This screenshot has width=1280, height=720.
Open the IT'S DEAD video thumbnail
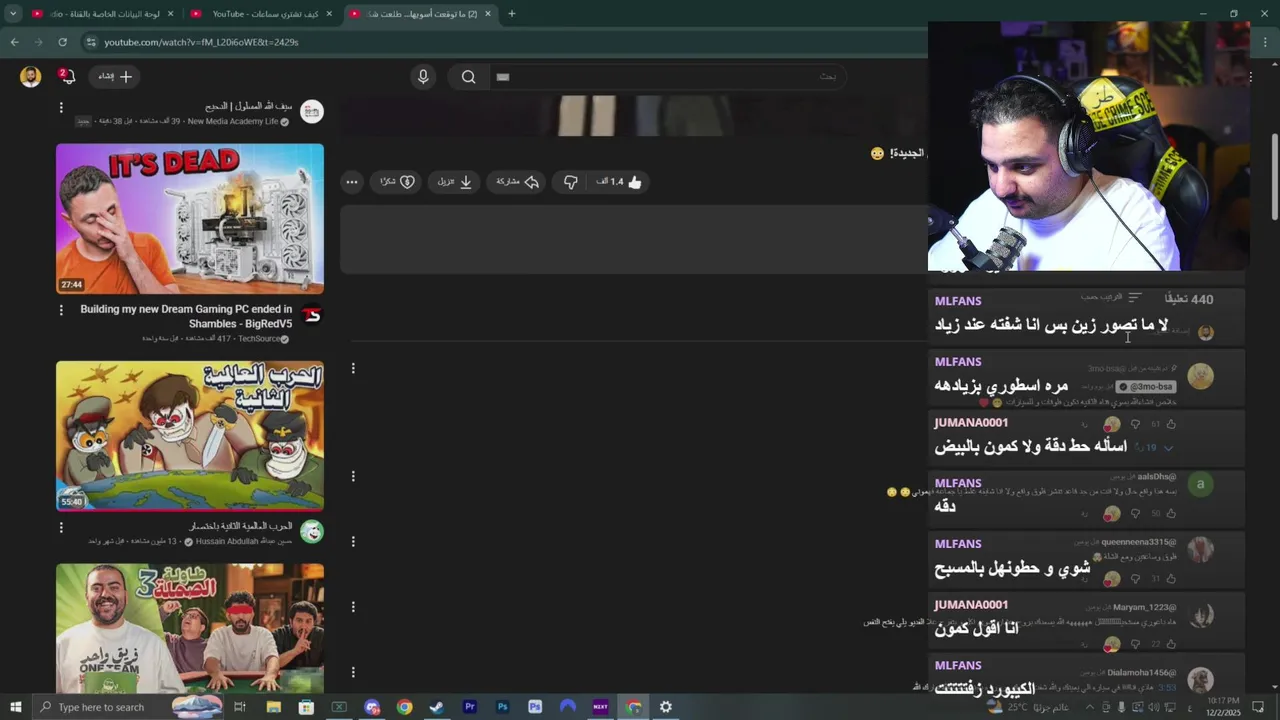pyautogui.click(x=190, y=218)
